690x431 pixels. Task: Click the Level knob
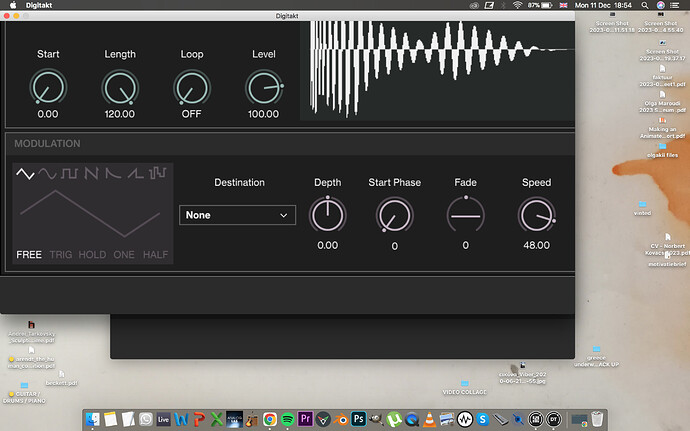coord(264,88)
